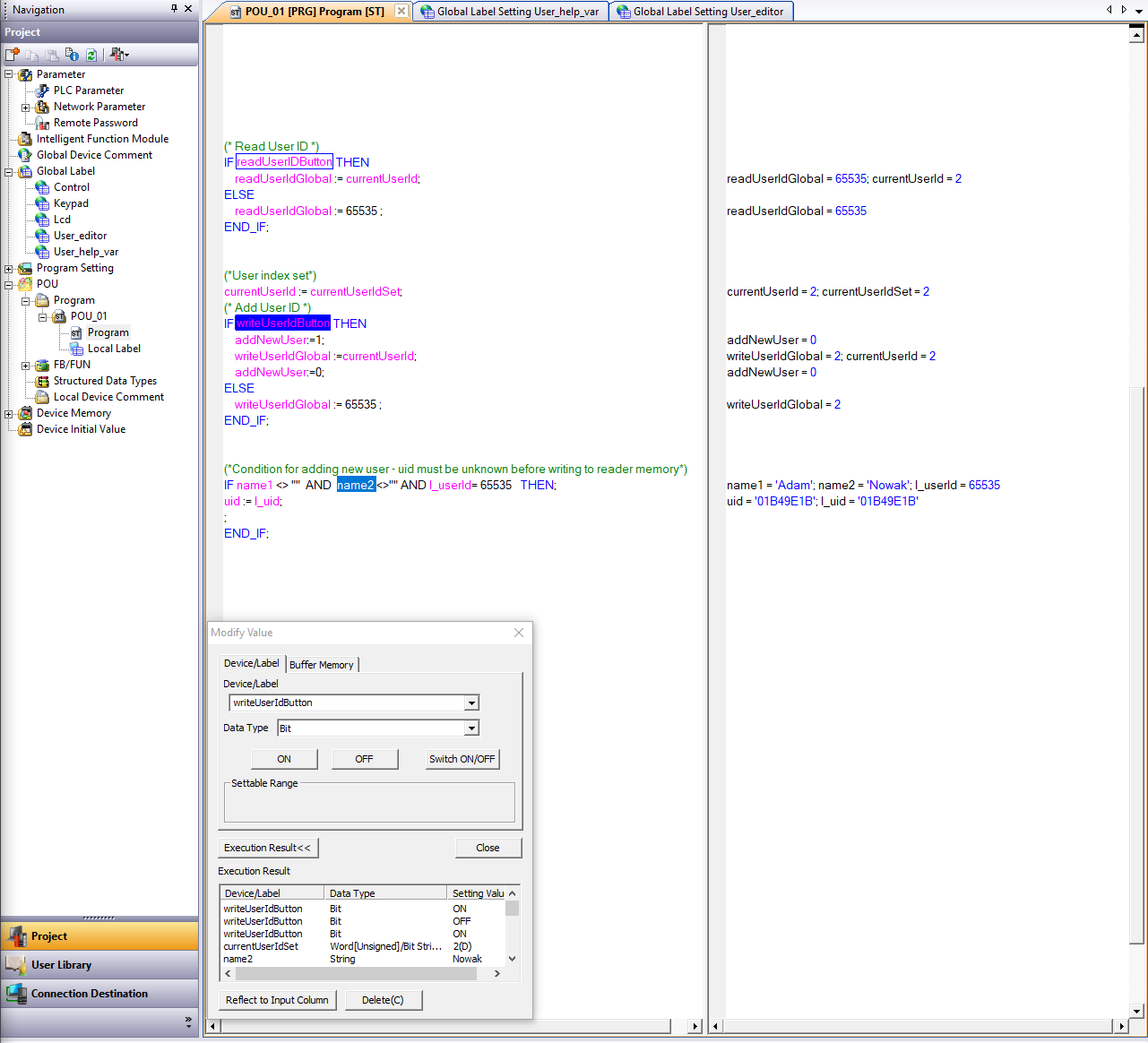Click the FB/FUN folder icon
Image resolution: width=1148 pixels, height=1043 pixels.
(42, 365)
